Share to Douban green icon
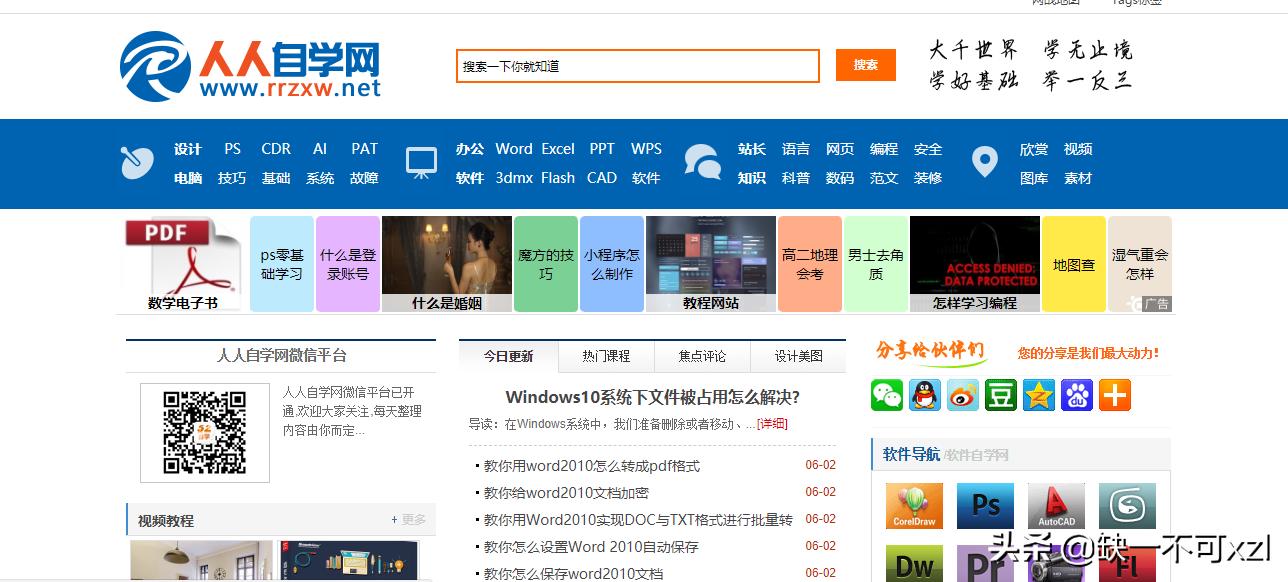Screen dimensions: 1288x582 click(1001, 395)
